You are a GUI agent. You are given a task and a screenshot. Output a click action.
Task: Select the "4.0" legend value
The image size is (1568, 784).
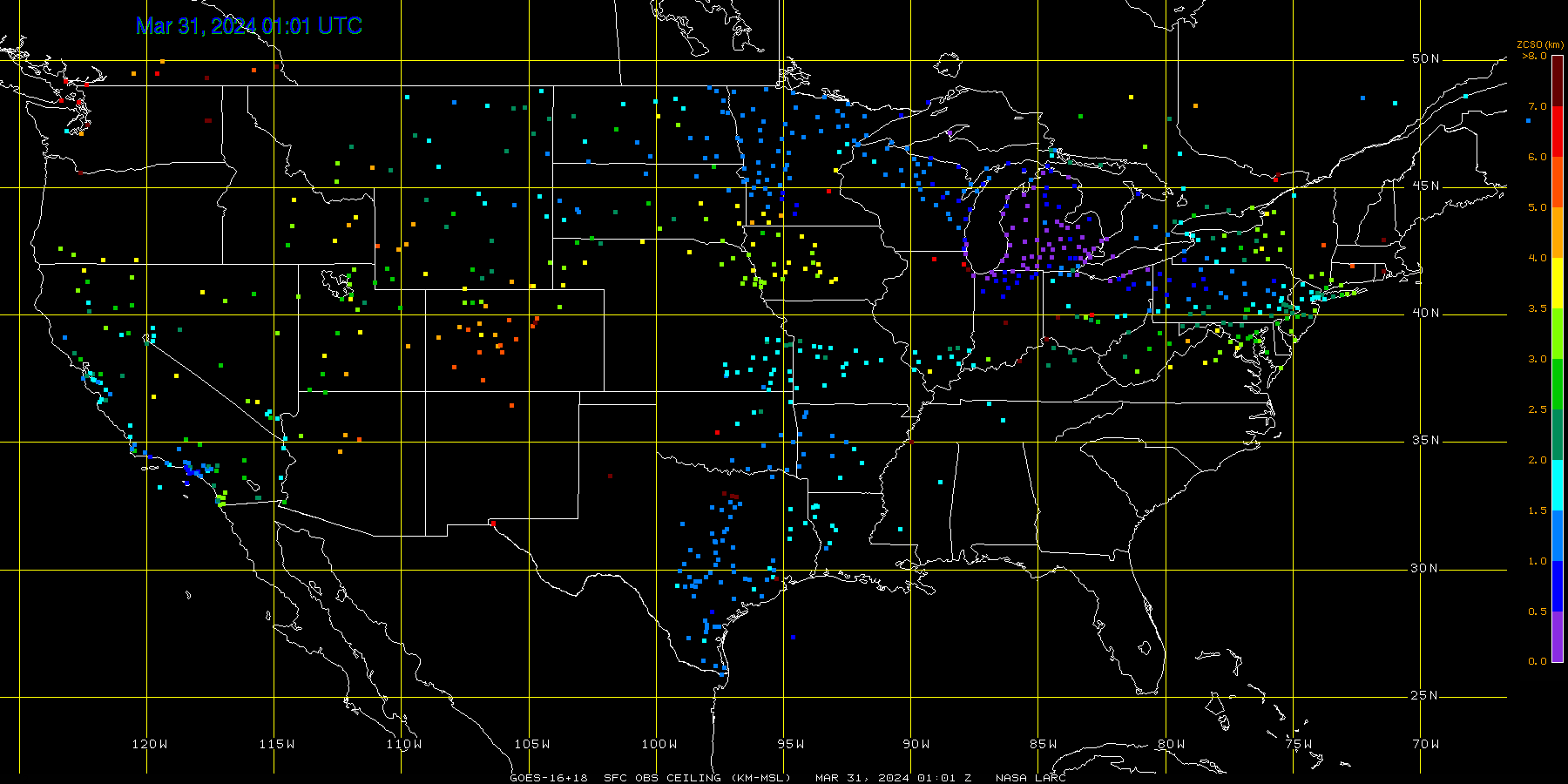pyautogui.click(x=1538, y=258)
